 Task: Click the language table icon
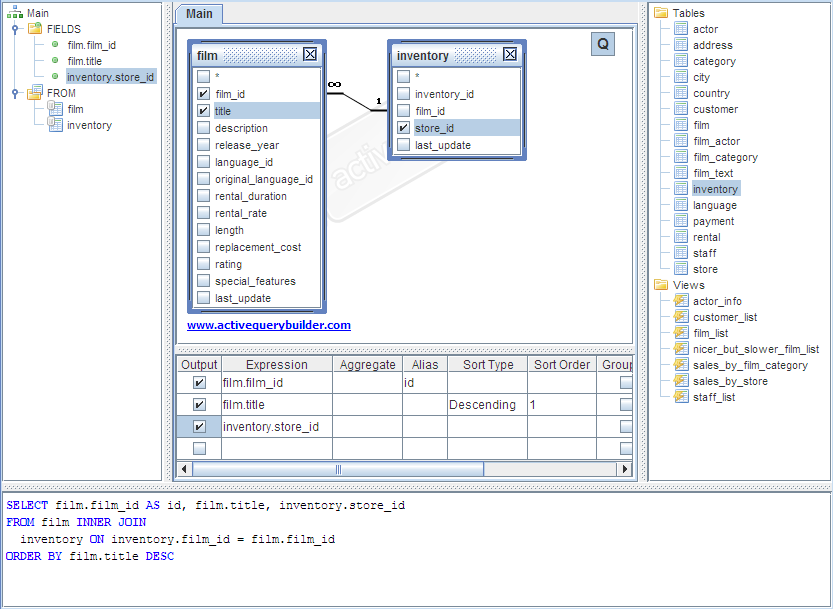(681, 205)
